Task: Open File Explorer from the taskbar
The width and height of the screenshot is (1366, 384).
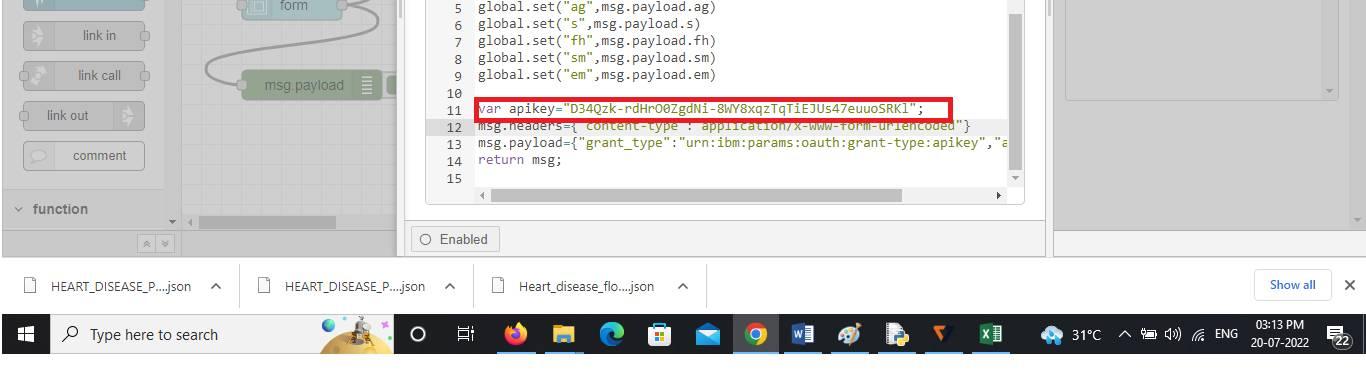Action: (563, 334)
